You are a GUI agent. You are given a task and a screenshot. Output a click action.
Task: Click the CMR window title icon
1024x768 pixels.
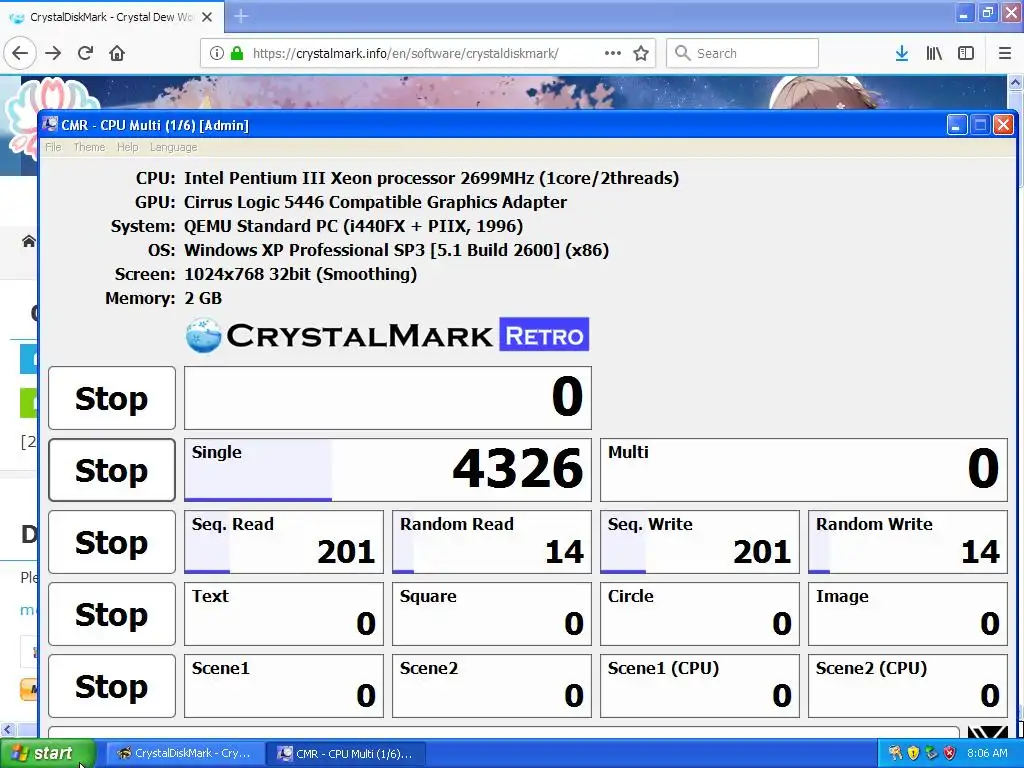pyautogui.click(x=50, y=124)
